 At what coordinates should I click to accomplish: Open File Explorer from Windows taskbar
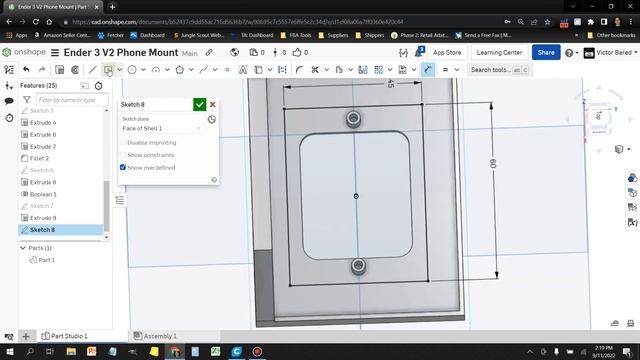71,351
